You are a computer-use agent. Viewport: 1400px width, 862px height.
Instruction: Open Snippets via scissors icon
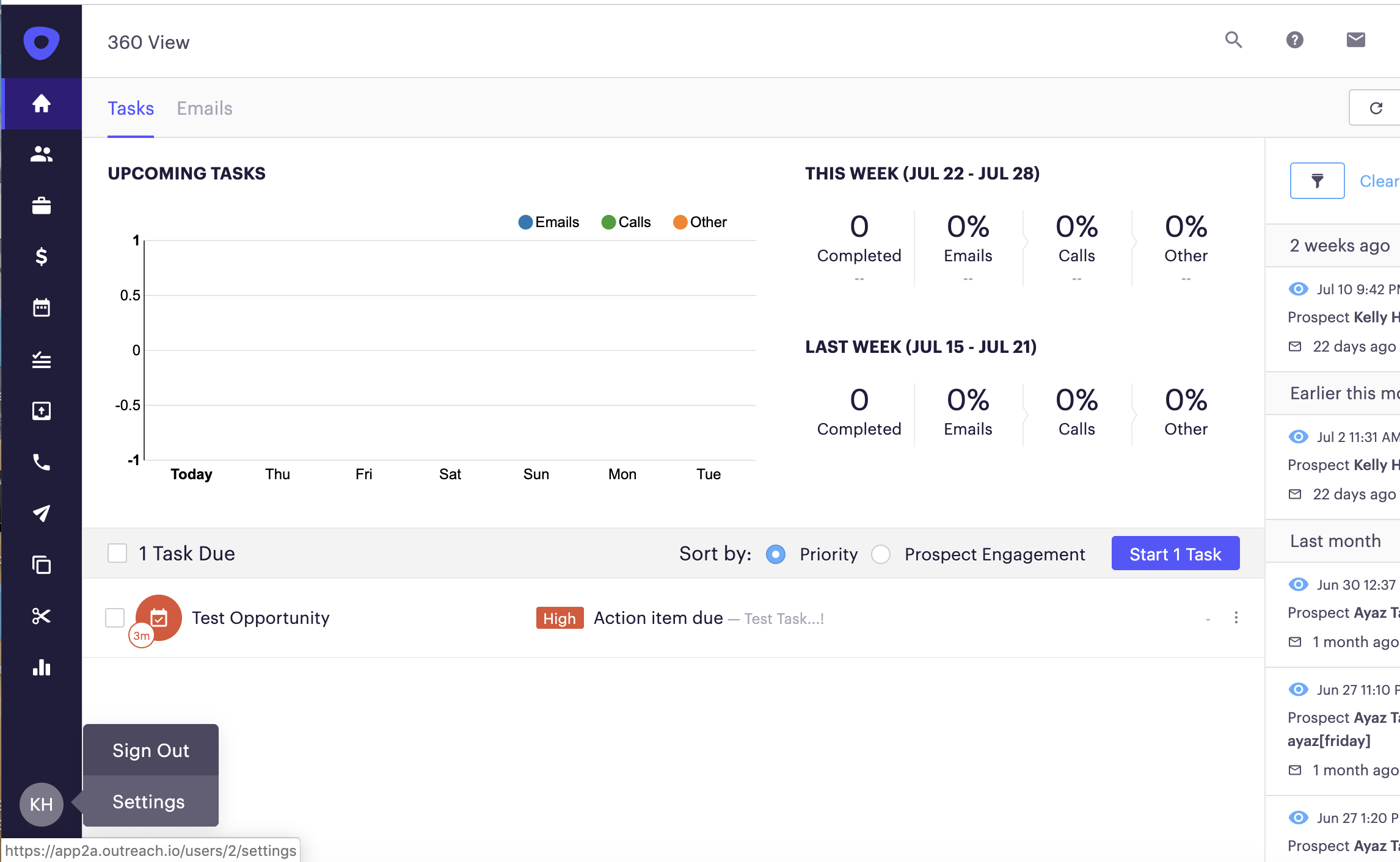41,616
